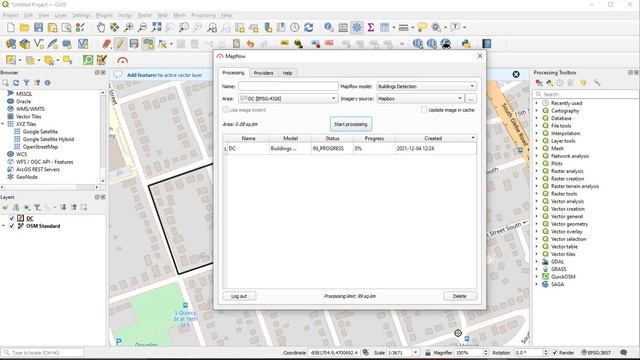Click the Type to locate search bar
Image resolution: width=640 pixels, height=360 pixels.
pyautogui.click(x=42, y=353)
